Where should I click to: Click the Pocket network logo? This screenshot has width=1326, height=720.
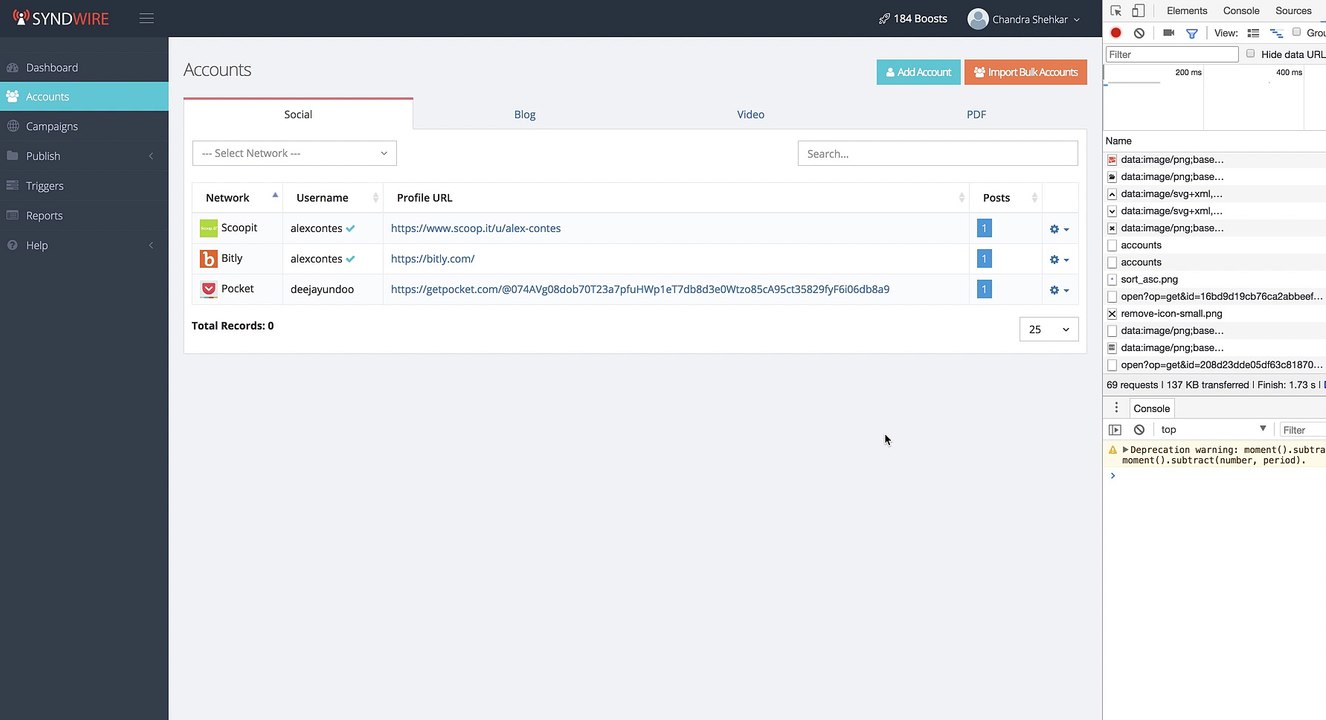click(208, 289)
